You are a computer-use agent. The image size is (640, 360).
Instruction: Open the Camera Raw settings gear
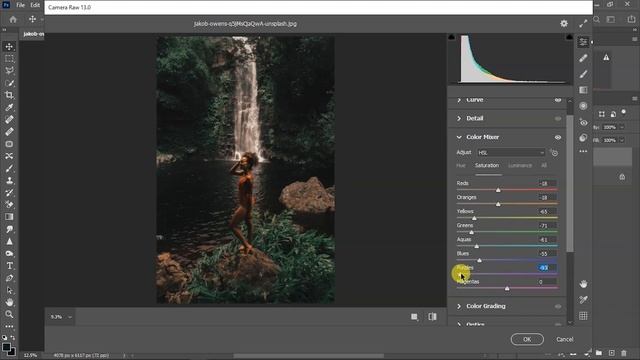coord(564,24)
